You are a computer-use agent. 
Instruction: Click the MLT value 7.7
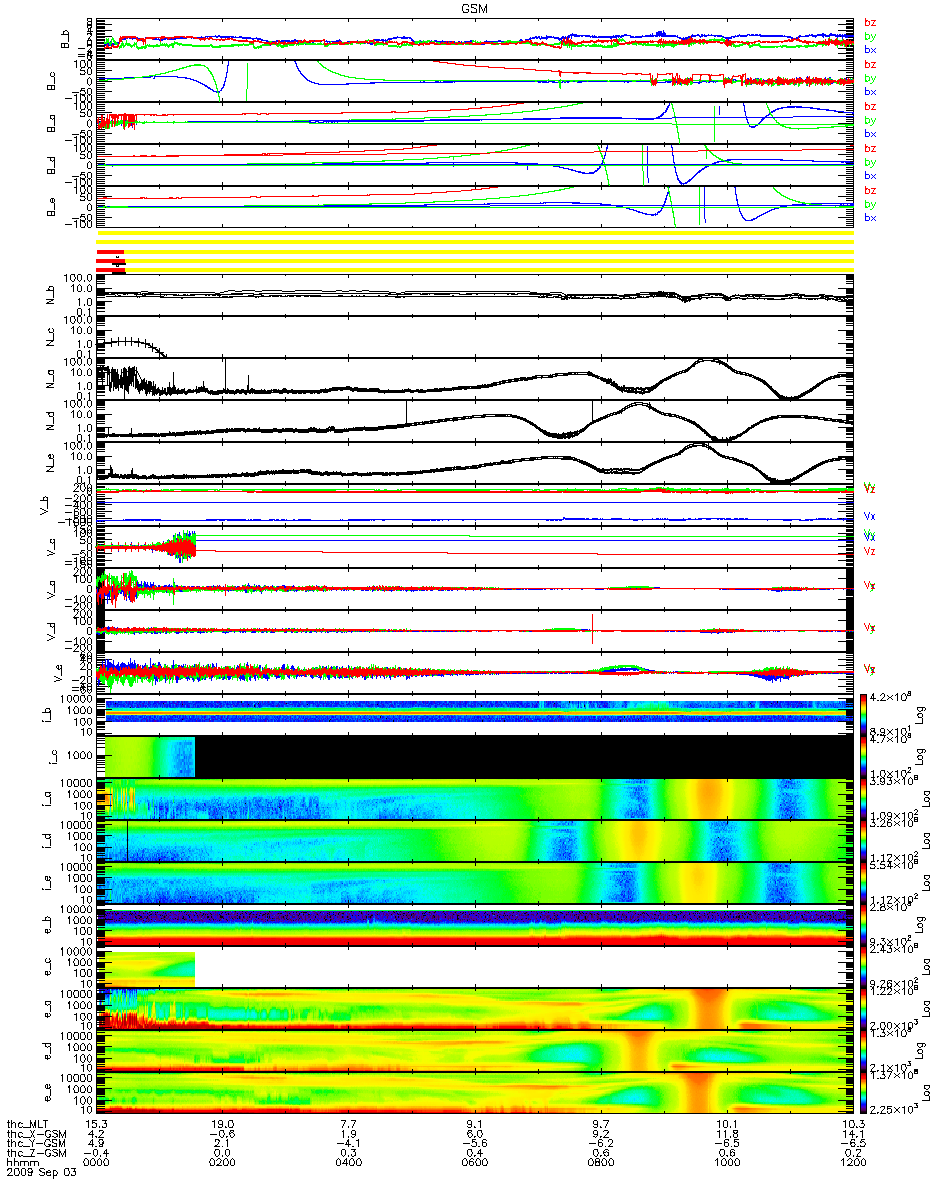point(348,1124)
